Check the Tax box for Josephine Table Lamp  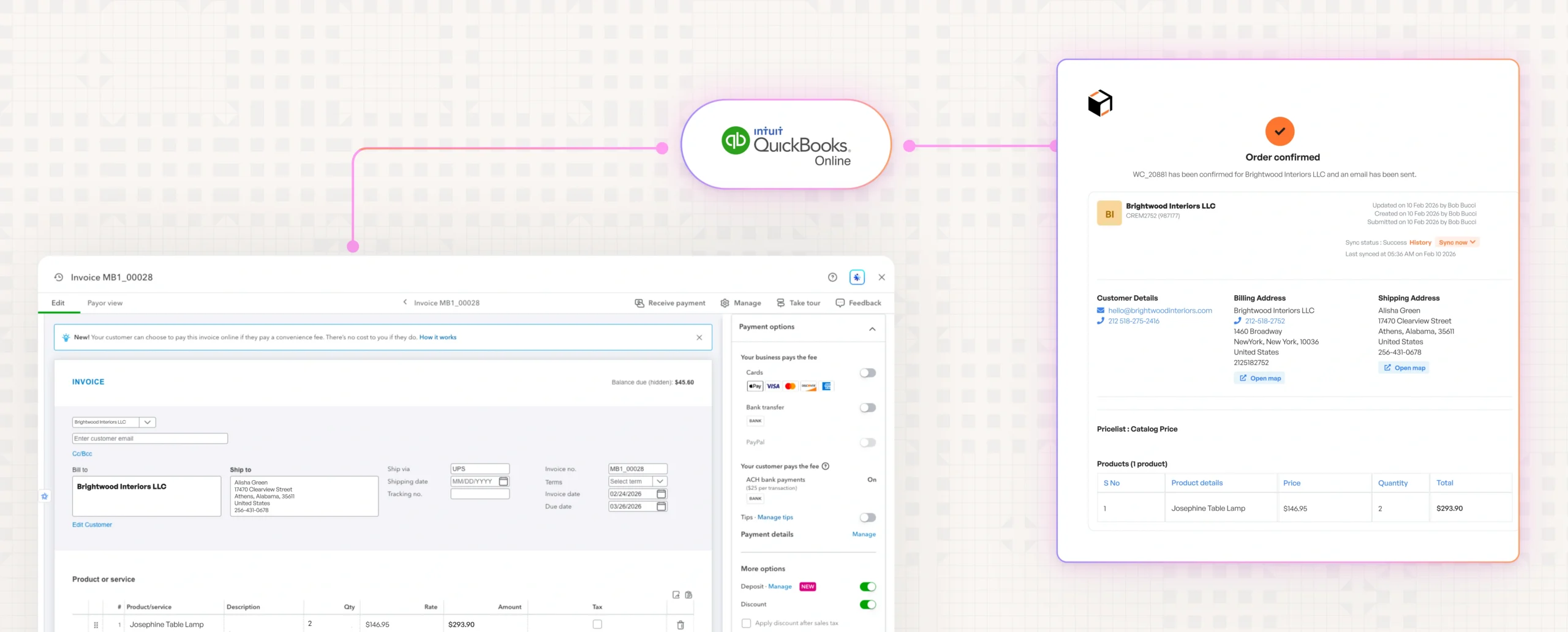[597, 624]
